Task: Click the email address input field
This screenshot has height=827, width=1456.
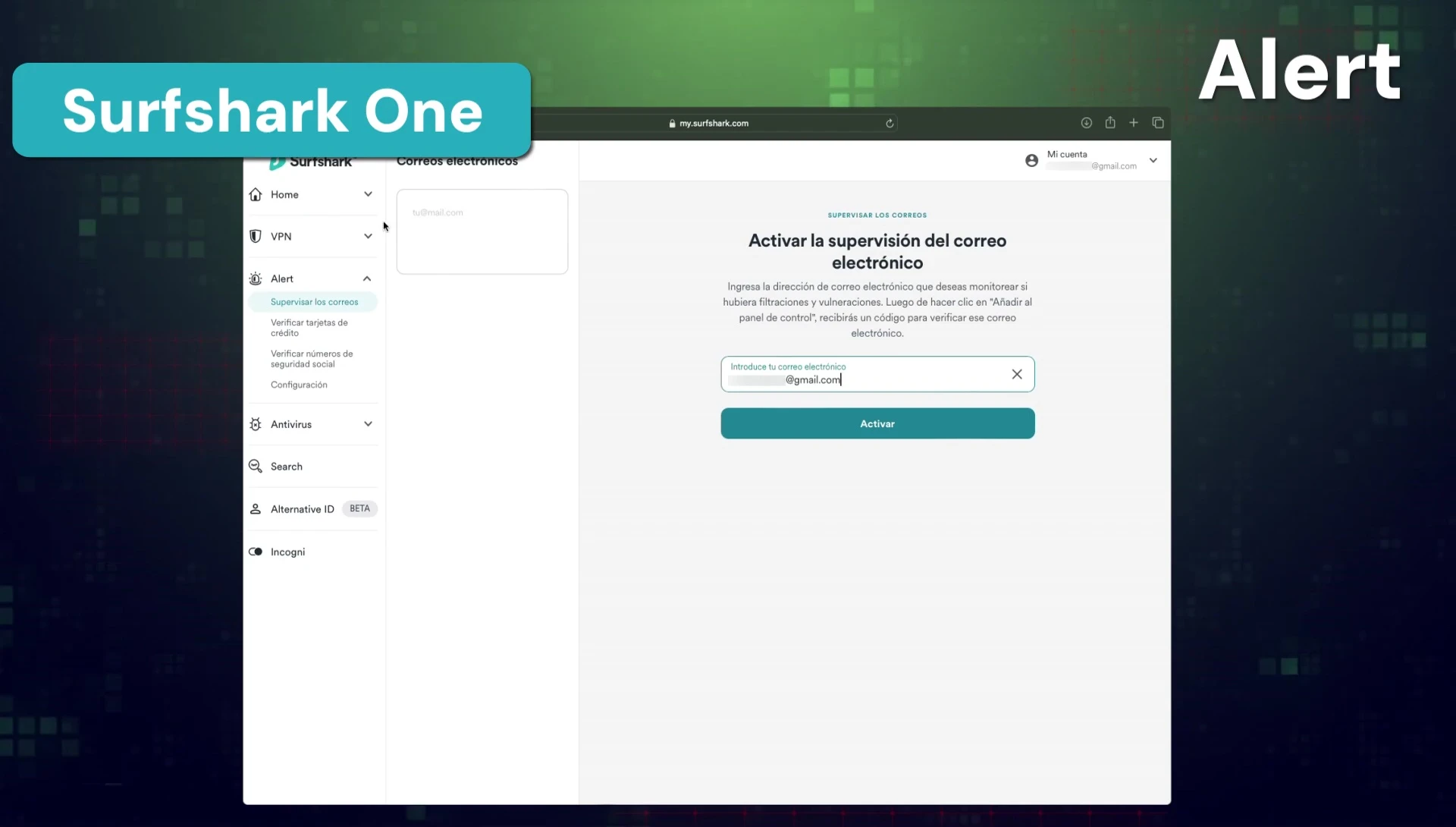Action: (877, 374)
